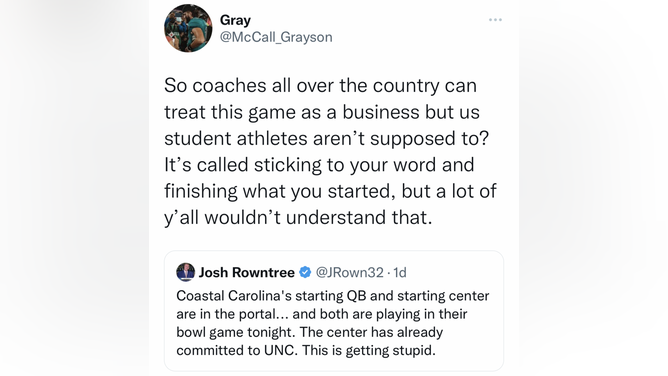Click the line 'finishing what you started'
This screenshot has height=376, width=668.
(277, 191)
